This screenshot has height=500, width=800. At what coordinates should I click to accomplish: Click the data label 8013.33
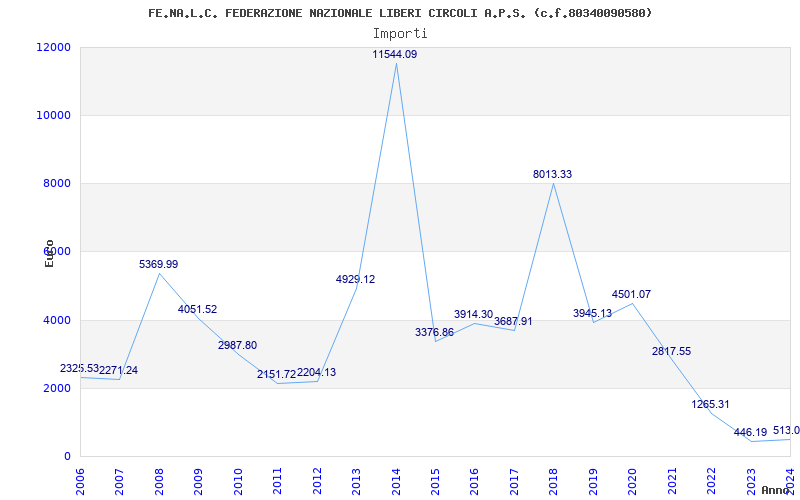(x=553, y=174)
